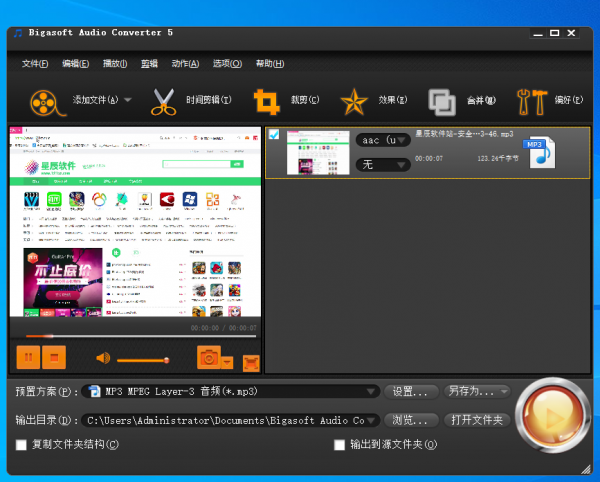The width and height of the screenshot is (600, 482).
Task: Pause the preview playback
Action: [28, 357]
